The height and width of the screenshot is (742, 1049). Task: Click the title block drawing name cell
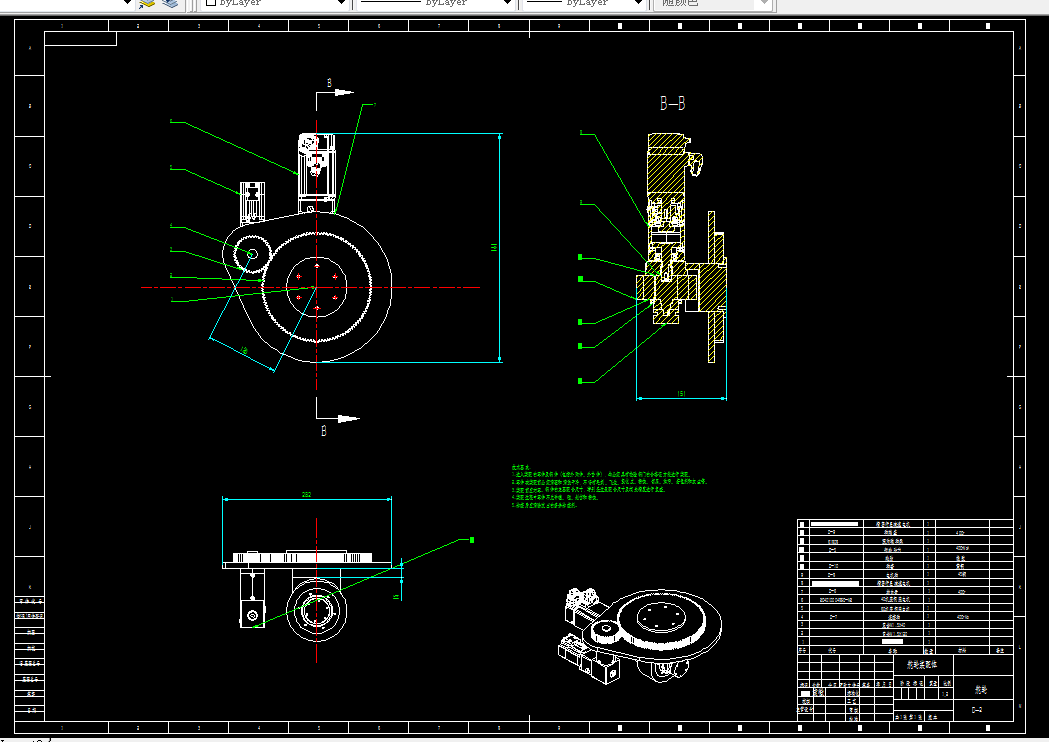922,664
